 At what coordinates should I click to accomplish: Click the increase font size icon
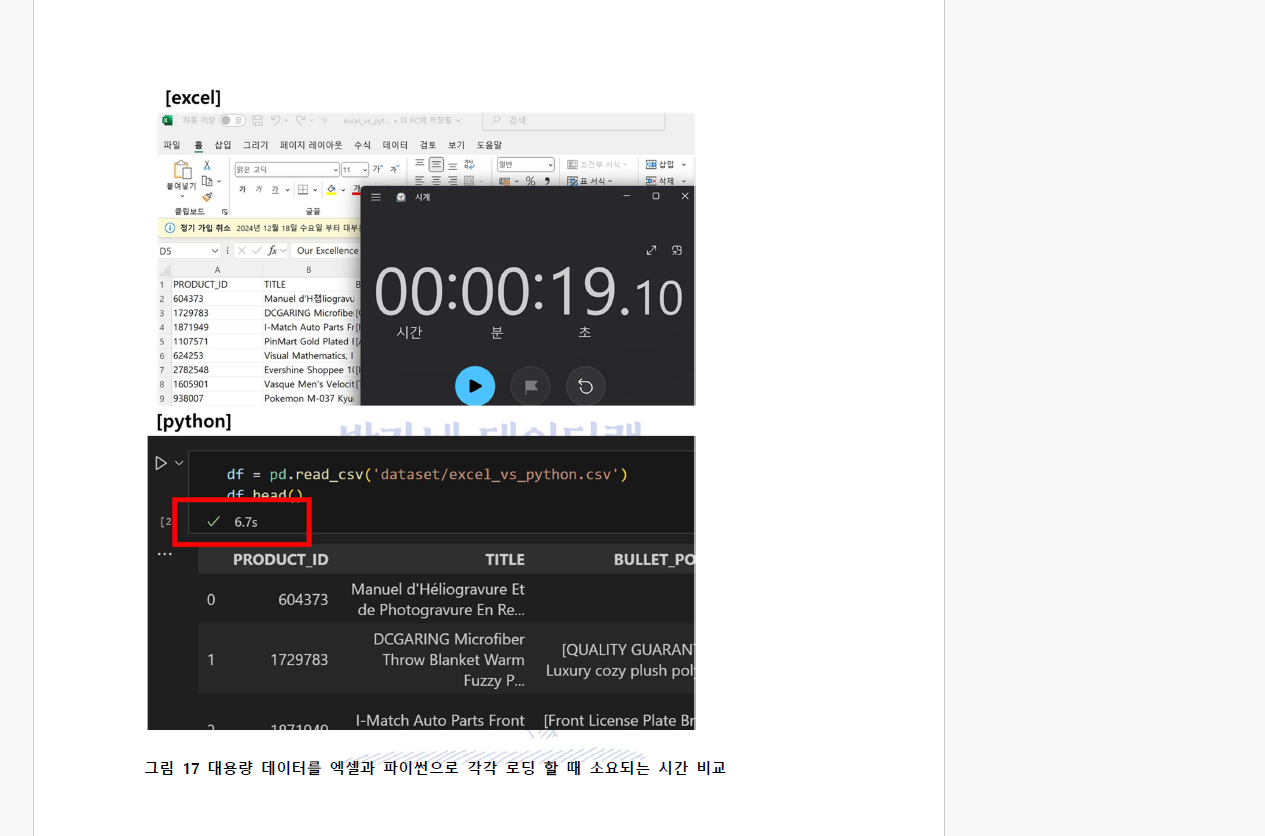click(377, 169)
